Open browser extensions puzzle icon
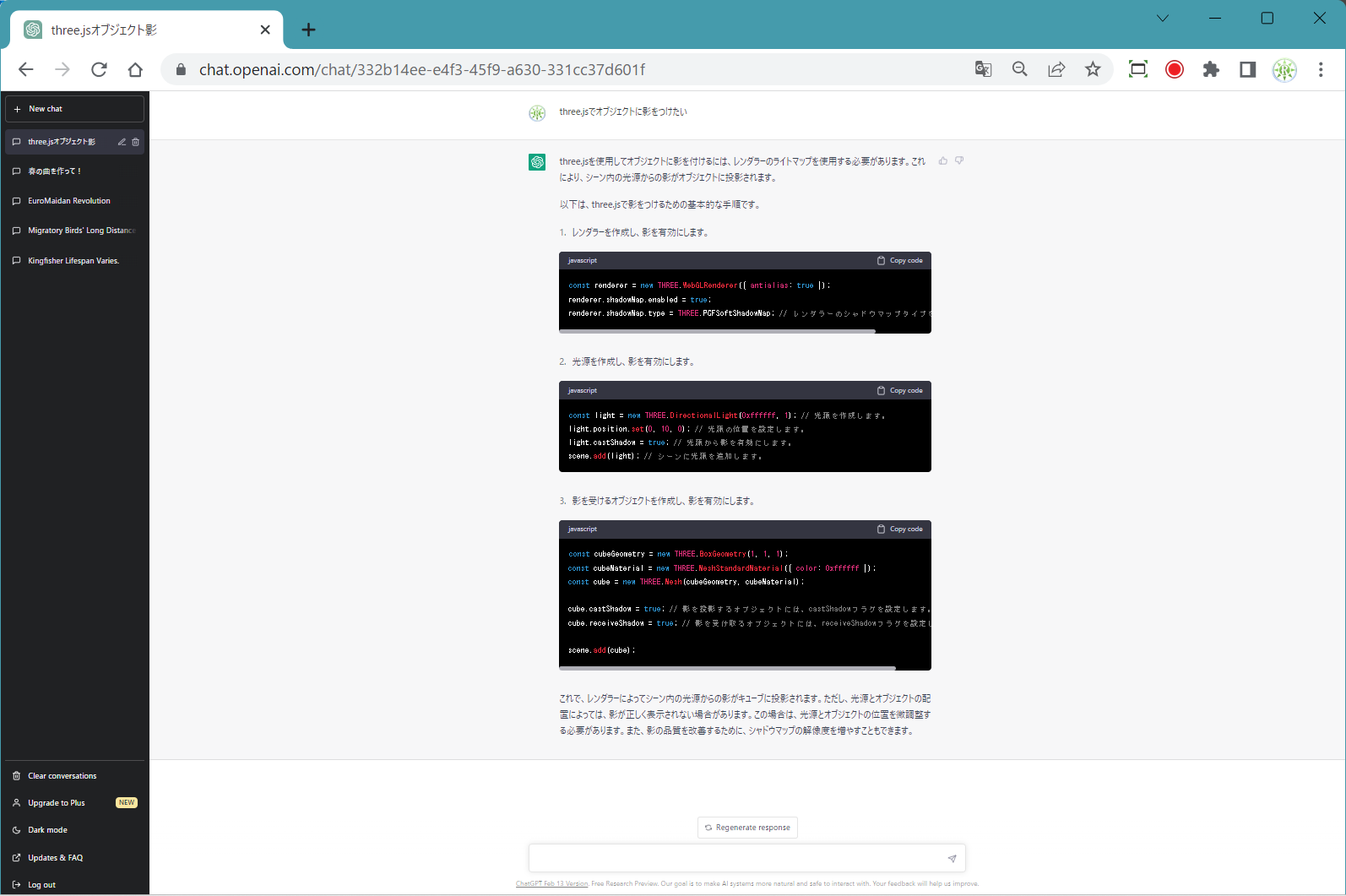 point(1211,69)
